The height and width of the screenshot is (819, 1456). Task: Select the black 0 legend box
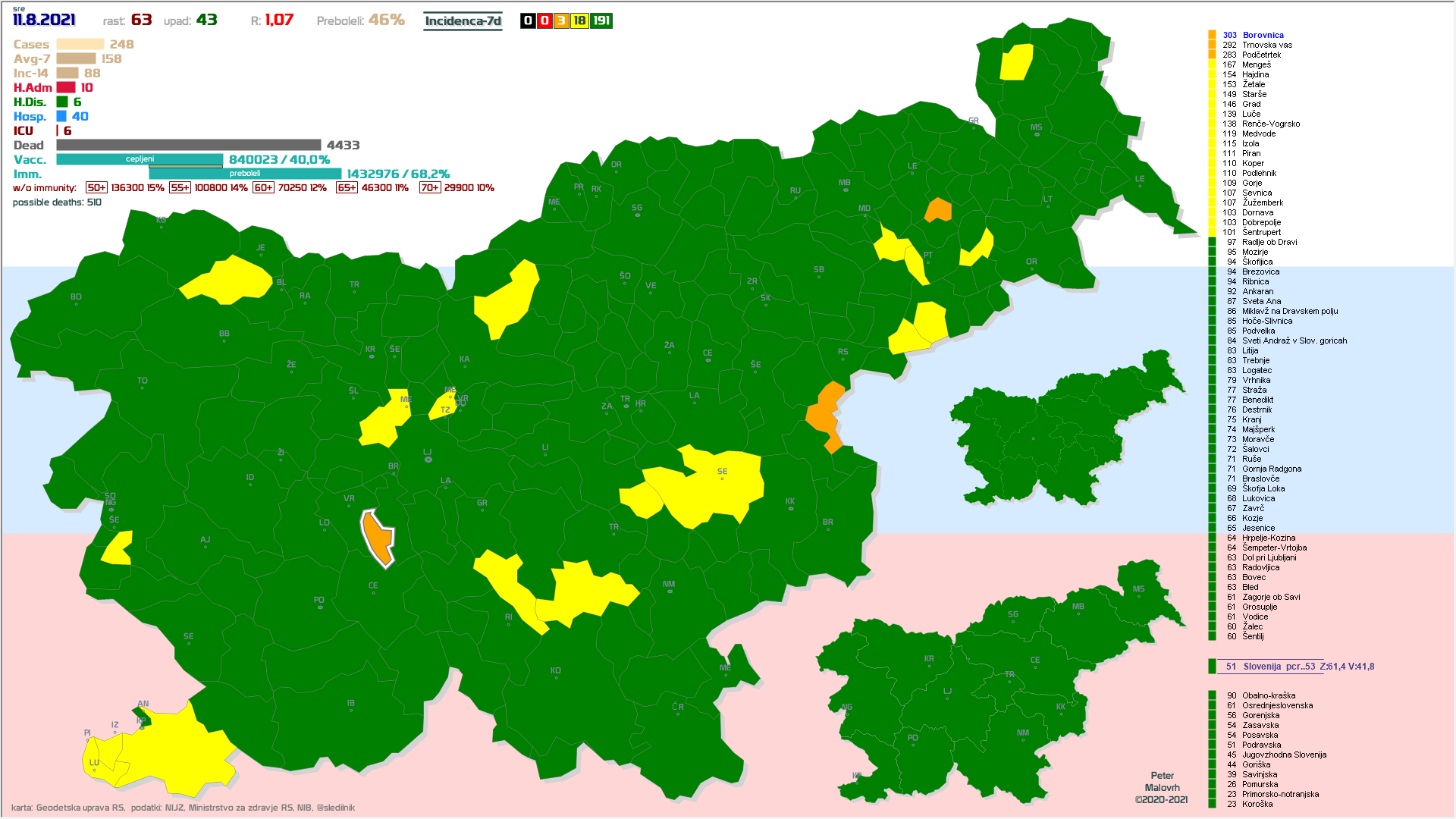pos(528,21)
